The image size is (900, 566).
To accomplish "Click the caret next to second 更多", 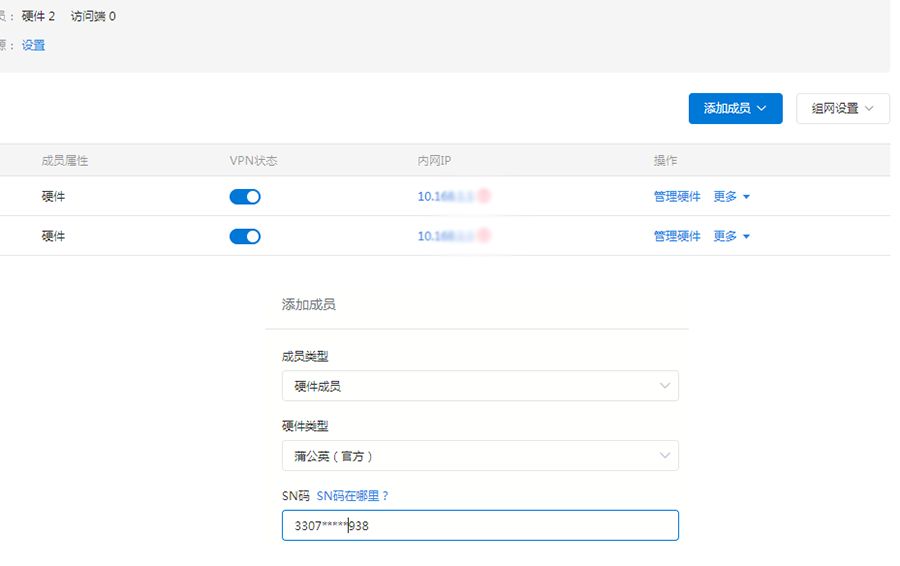I will (746, 237).
